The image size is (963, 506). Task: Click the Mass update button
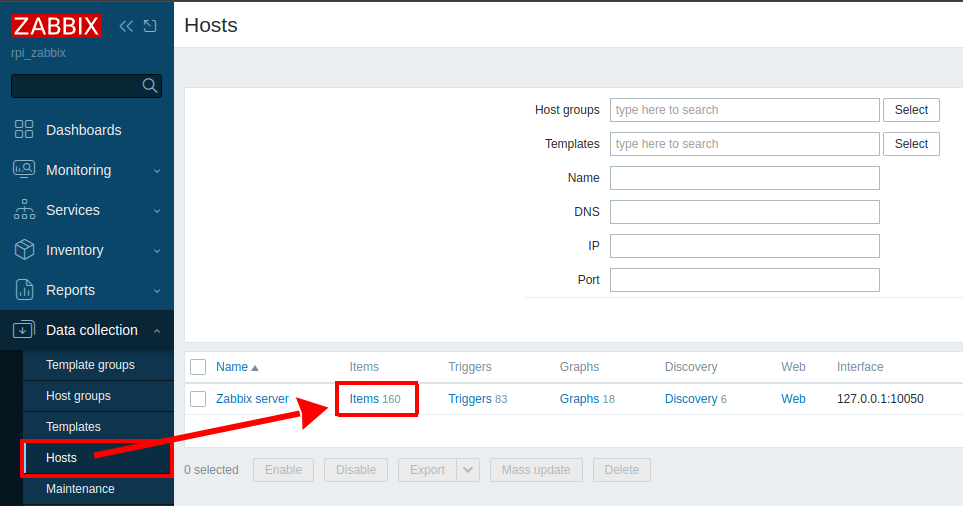point(536,470)
